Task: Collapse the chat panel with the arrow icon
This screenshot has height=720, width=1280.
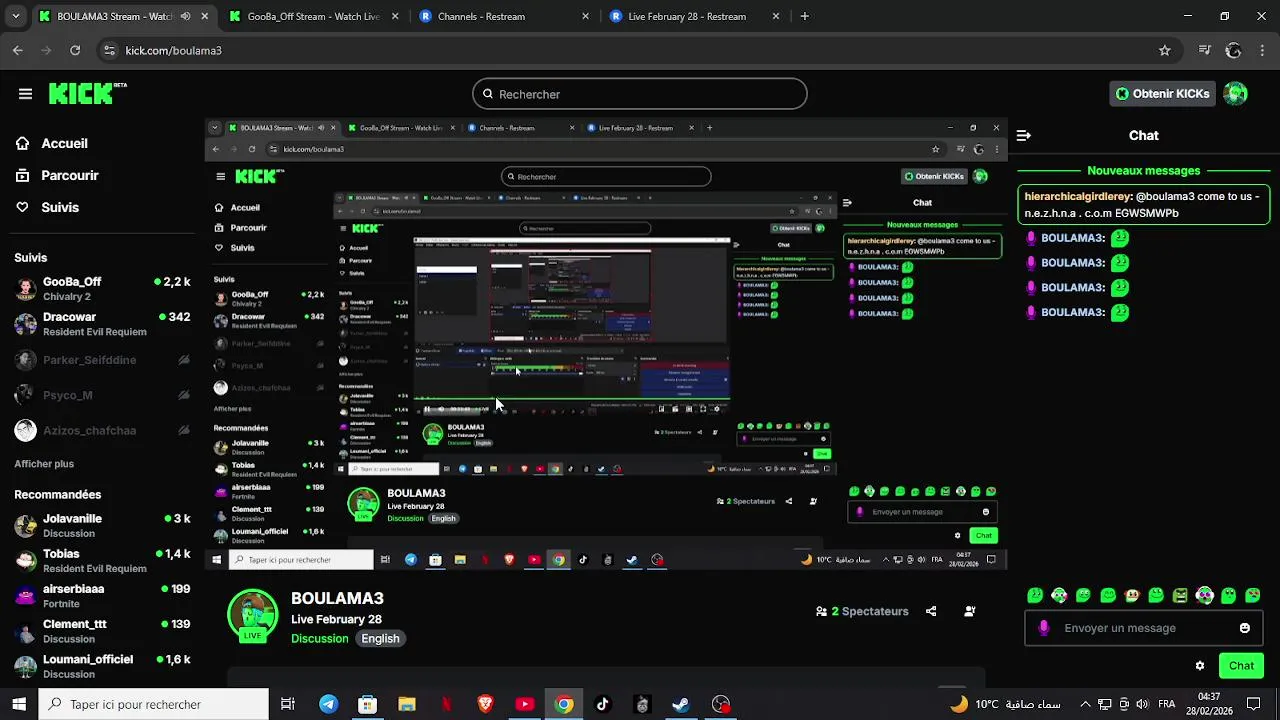Action: pos(1023,135)
